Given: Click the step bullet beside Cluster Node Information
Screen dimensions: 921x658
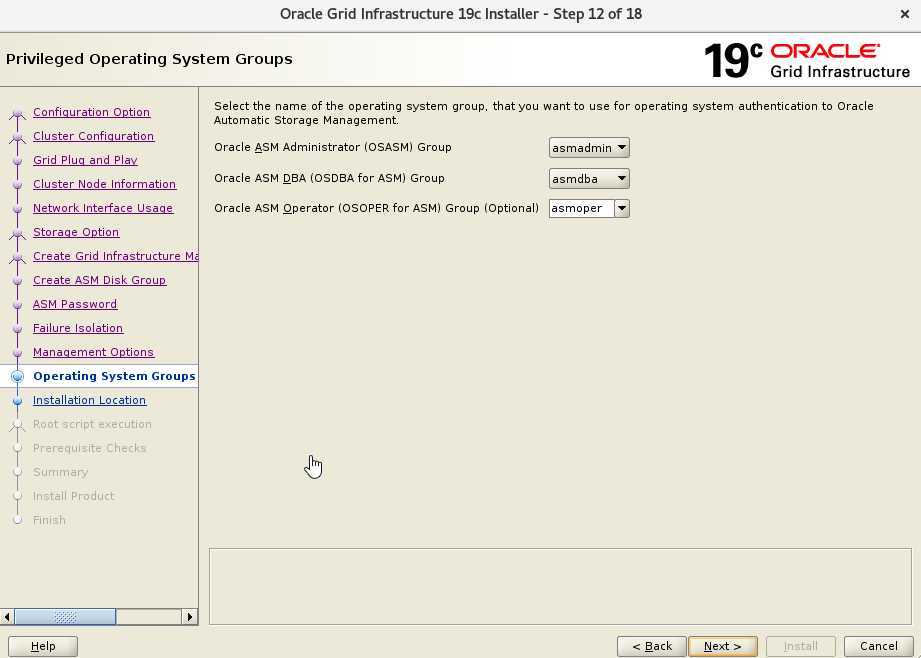Looking at the screenshot, I should pyautogui.click(x=18, y=184).
